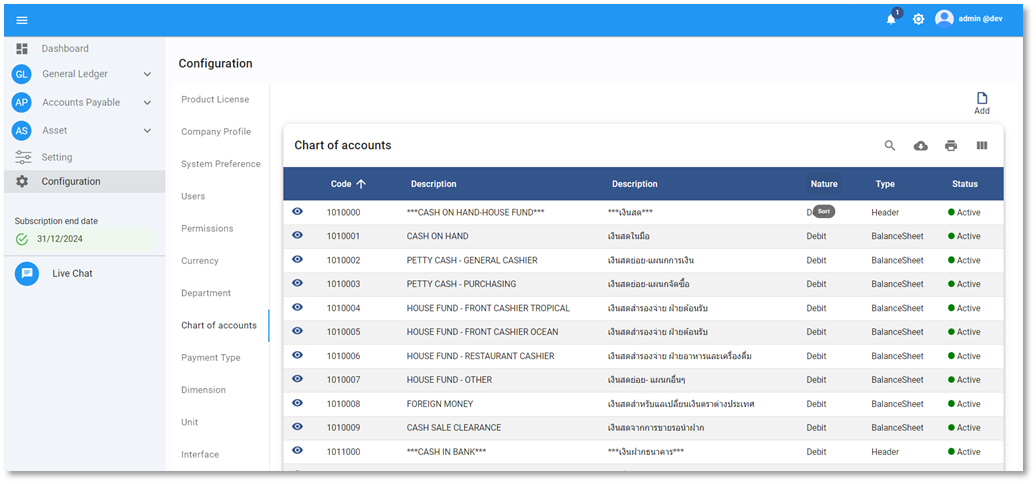
Task: Search the chart of accounts
Action: coord(890,146)
